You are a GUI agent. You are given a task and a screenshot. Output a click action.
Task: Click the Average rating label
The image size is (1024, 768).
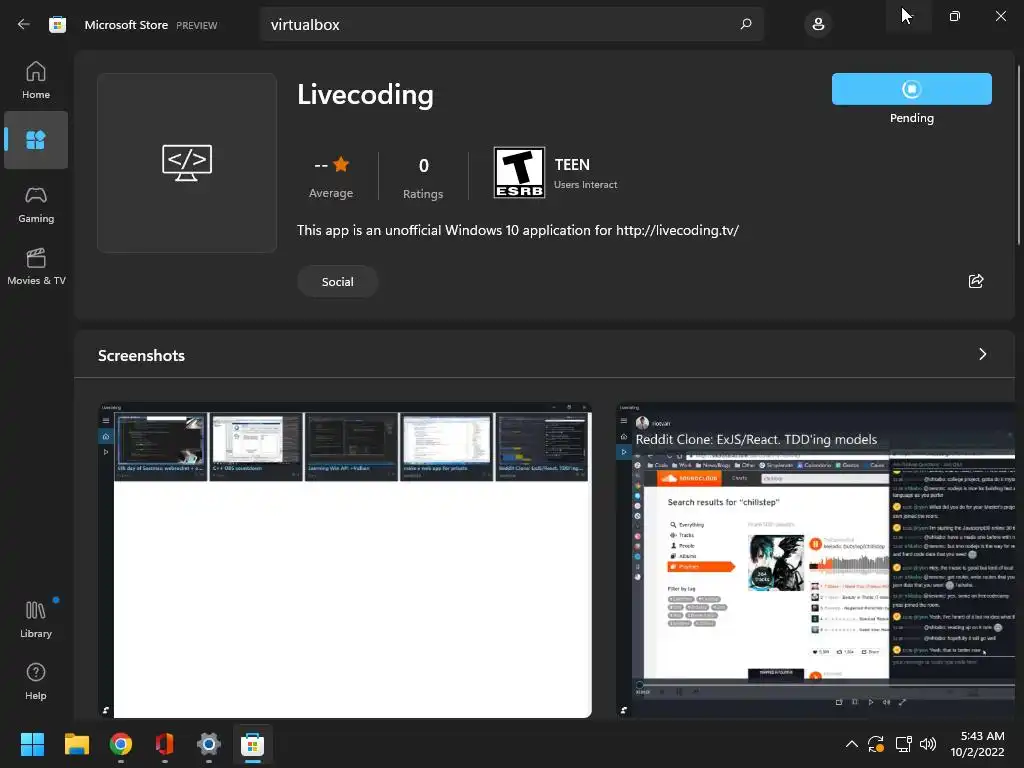click(331, 193)
